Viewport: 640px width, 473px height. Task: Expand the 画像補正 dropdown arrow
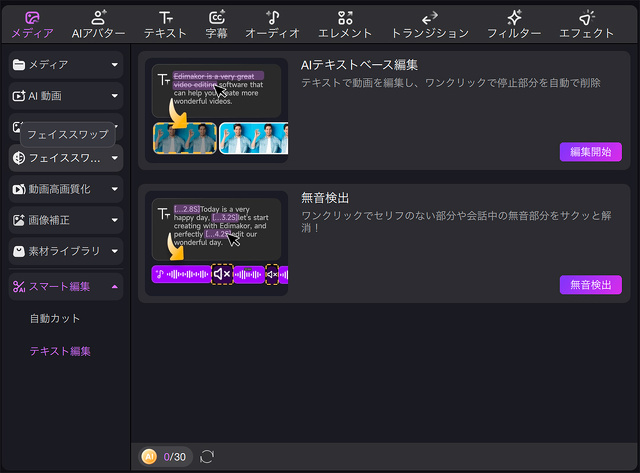click(x=115, y=220)
